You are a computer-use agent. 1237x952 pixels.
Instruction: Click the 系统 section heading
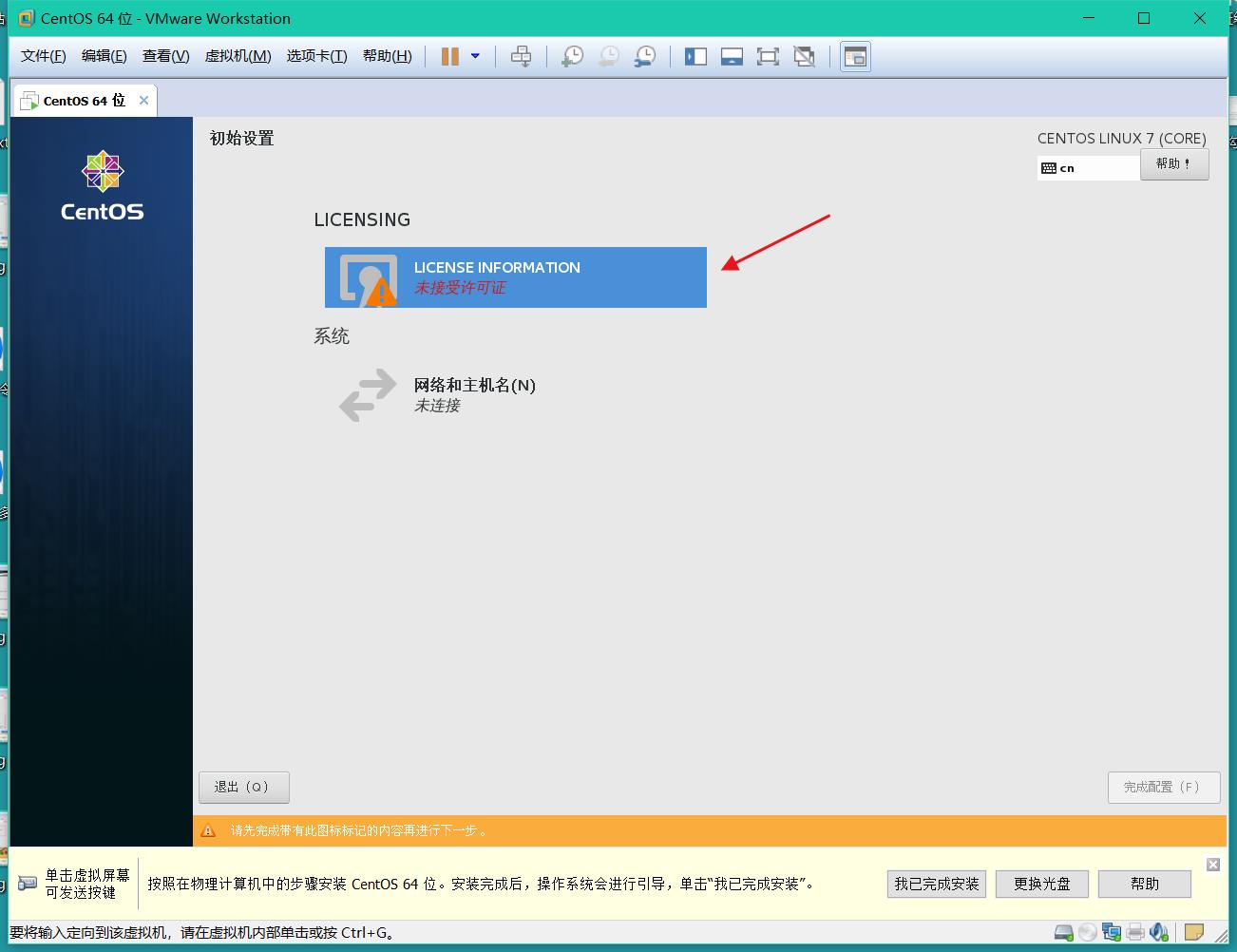pyautogui.click(x=332, y=336)
